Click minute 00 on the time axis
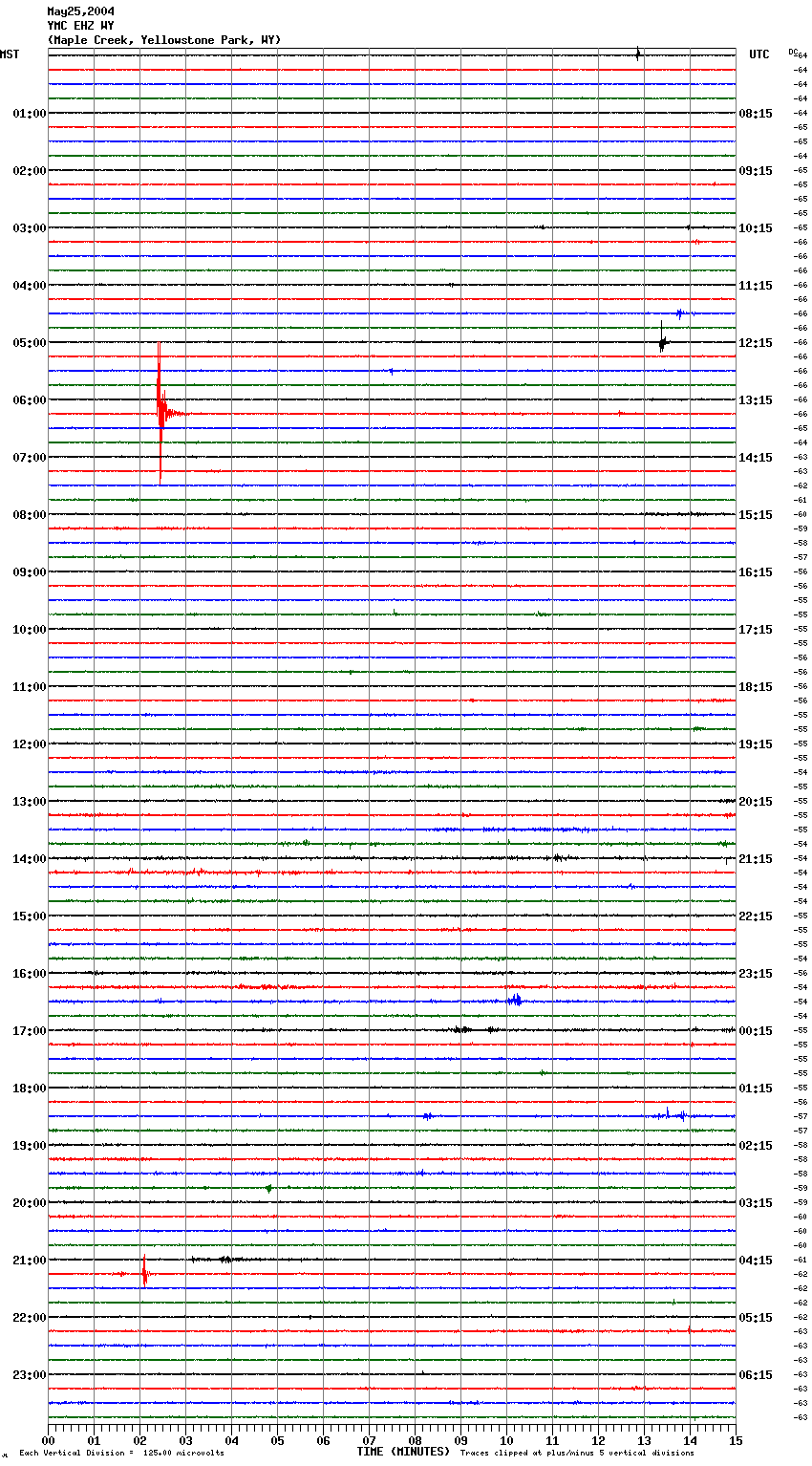The width and height of the screenshot is (812, 1466). pos(48,1440)
